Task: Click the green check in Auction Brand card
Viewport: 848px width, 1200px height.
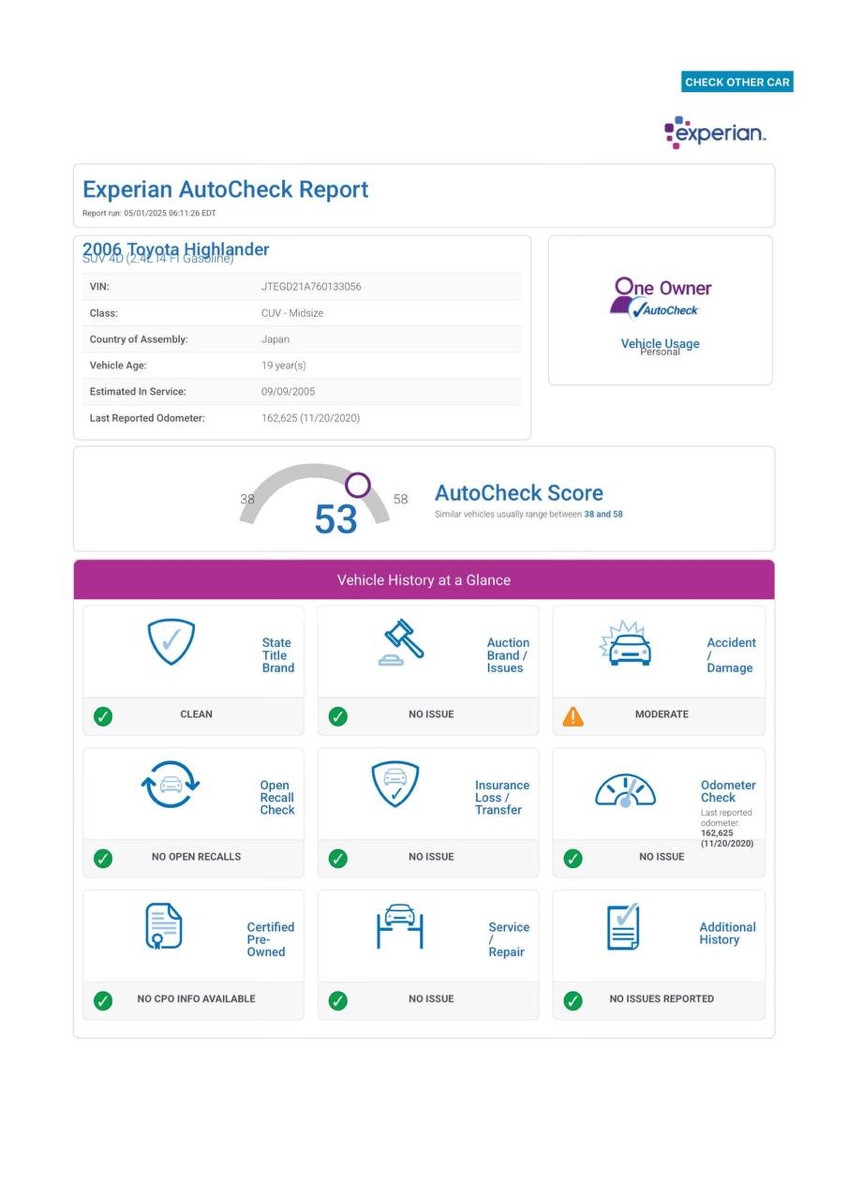Action: click(x=338, y=716)
